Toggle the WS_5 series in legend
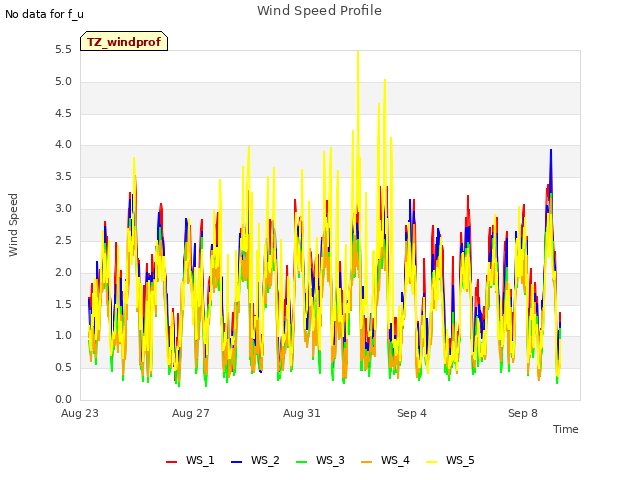Image resolution: width=640 pixels, height=480 pixels. pyautogui.click(x=450, y=460)
